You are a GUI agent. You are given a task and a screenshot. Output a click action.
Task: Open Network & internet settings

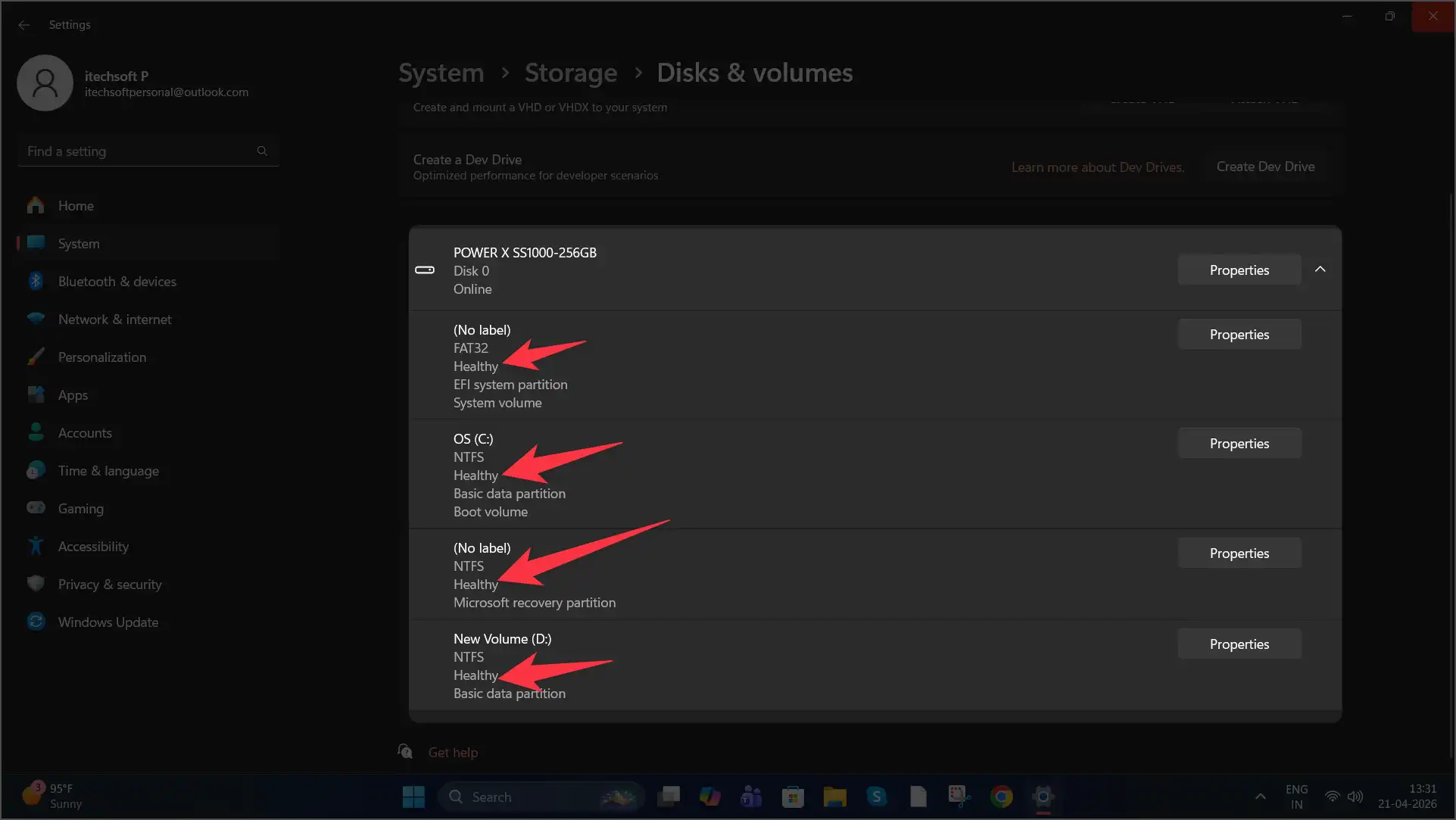pos(114,319)
